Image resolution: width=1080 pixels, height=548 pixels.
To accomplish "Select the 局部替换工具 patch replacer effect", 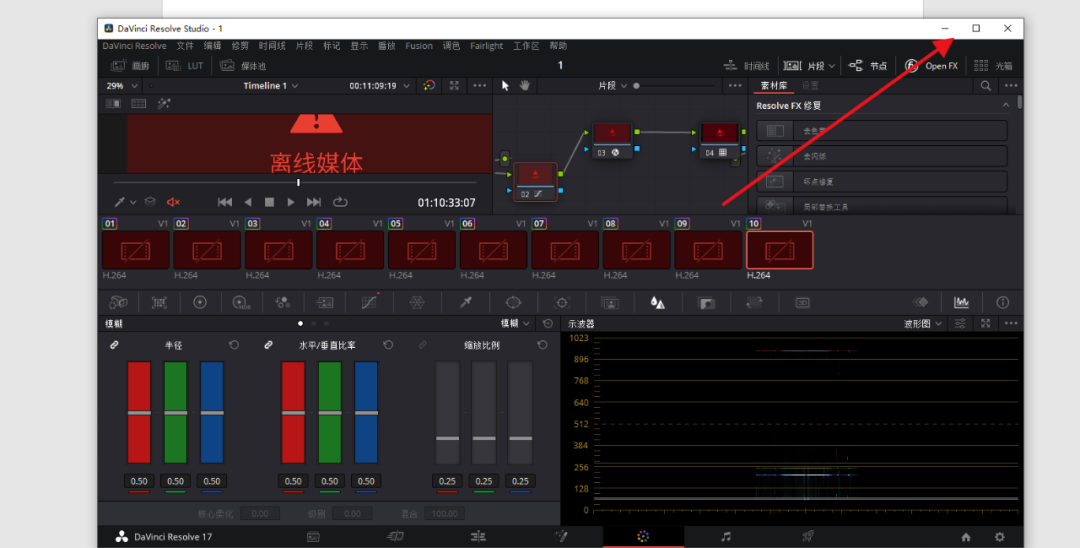I will point(882,205).
